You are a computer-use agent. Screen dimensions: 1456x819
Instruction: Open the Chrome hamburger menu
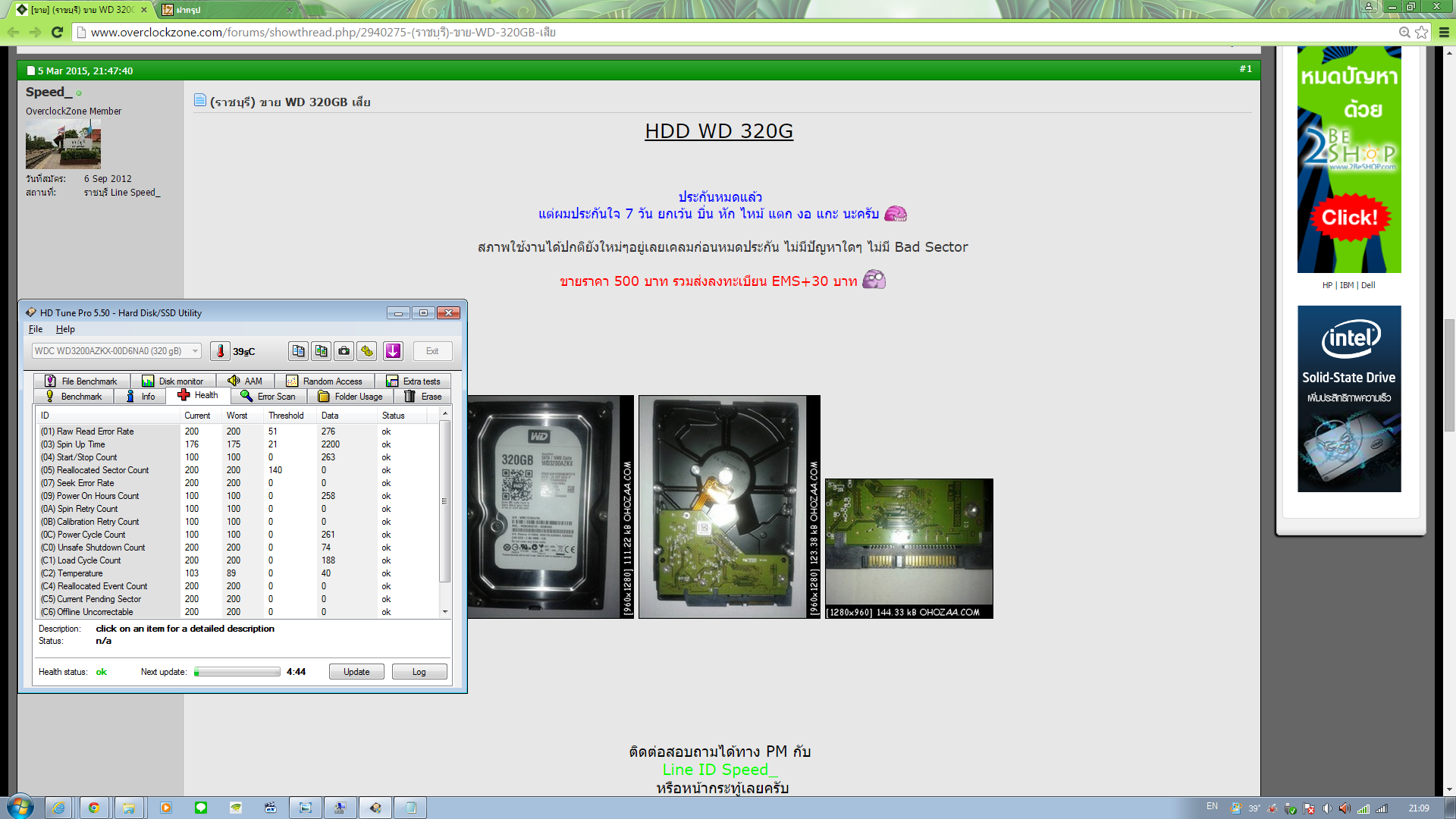(1444, 32)
